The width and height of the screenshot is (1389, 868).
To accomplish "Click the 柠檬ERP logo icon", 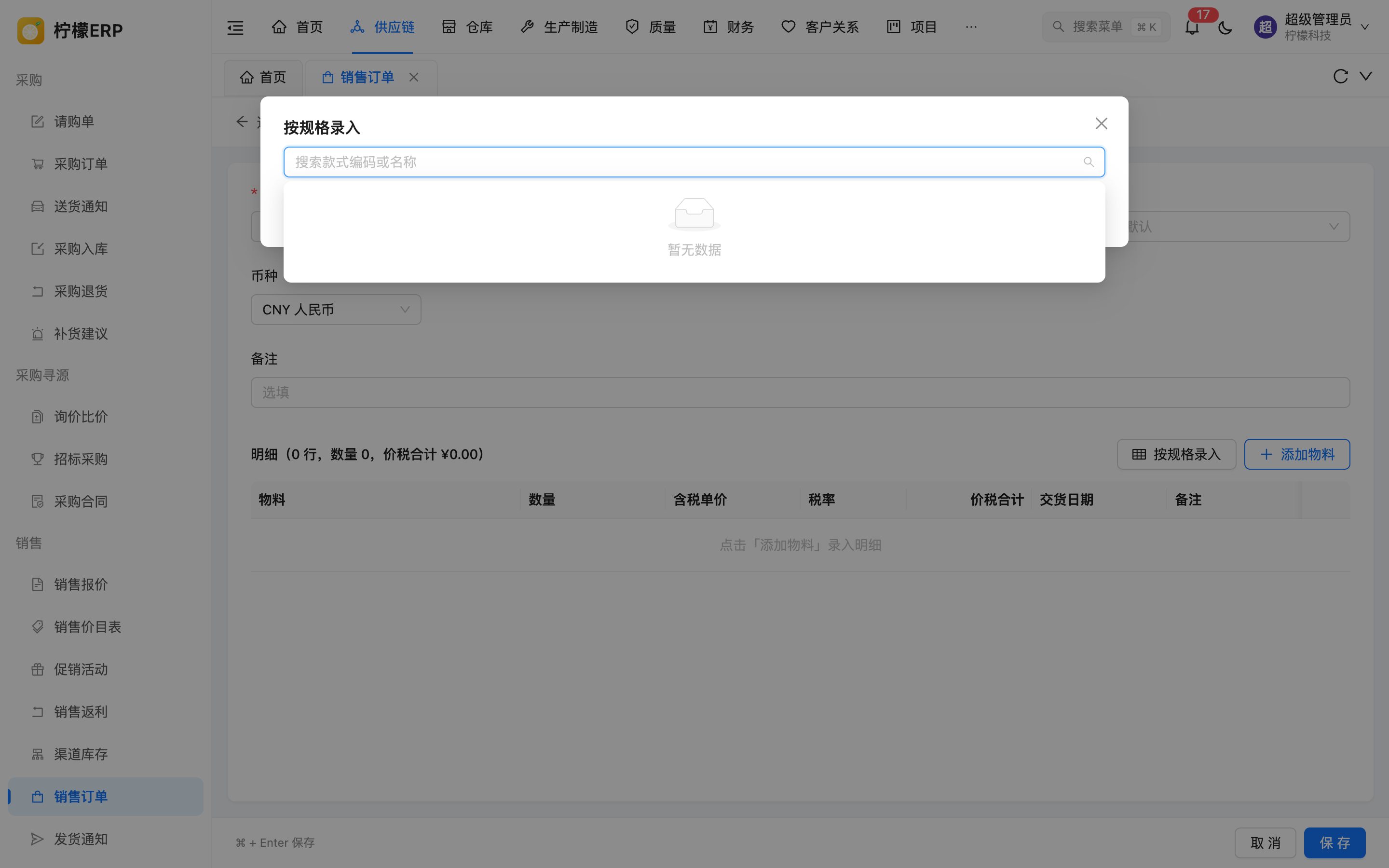I will [31, 30].
